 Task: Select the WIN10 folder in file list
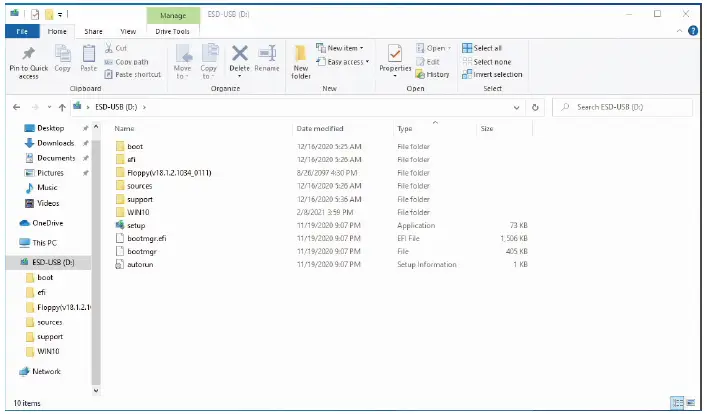pyautogui.click(x=138, y=212)
